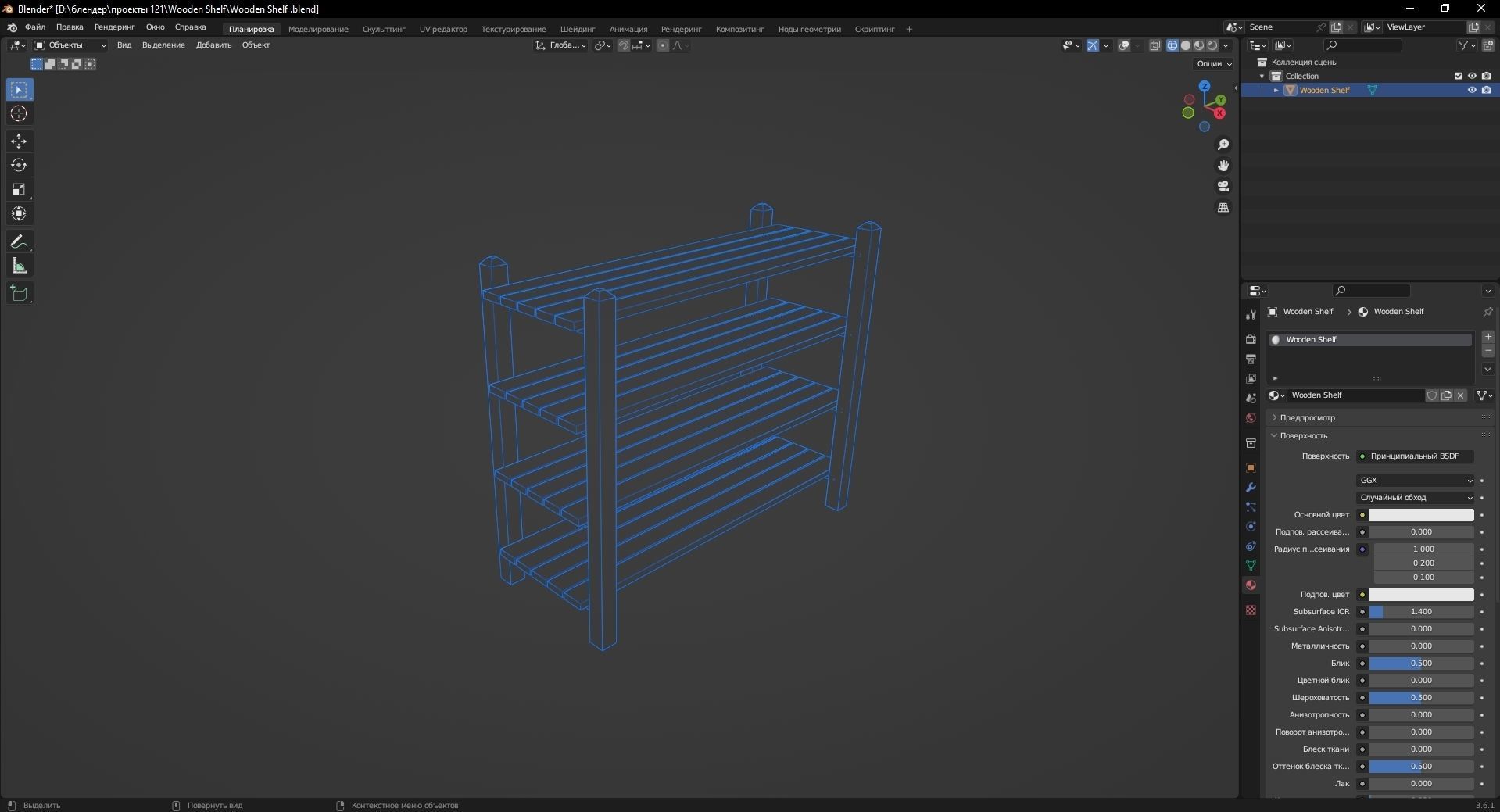The height and width of the screenshot is (812, 1500).
Task: Expand the Предпросмотр panel
Action: pyautogui.click(x=1307, y=418)
